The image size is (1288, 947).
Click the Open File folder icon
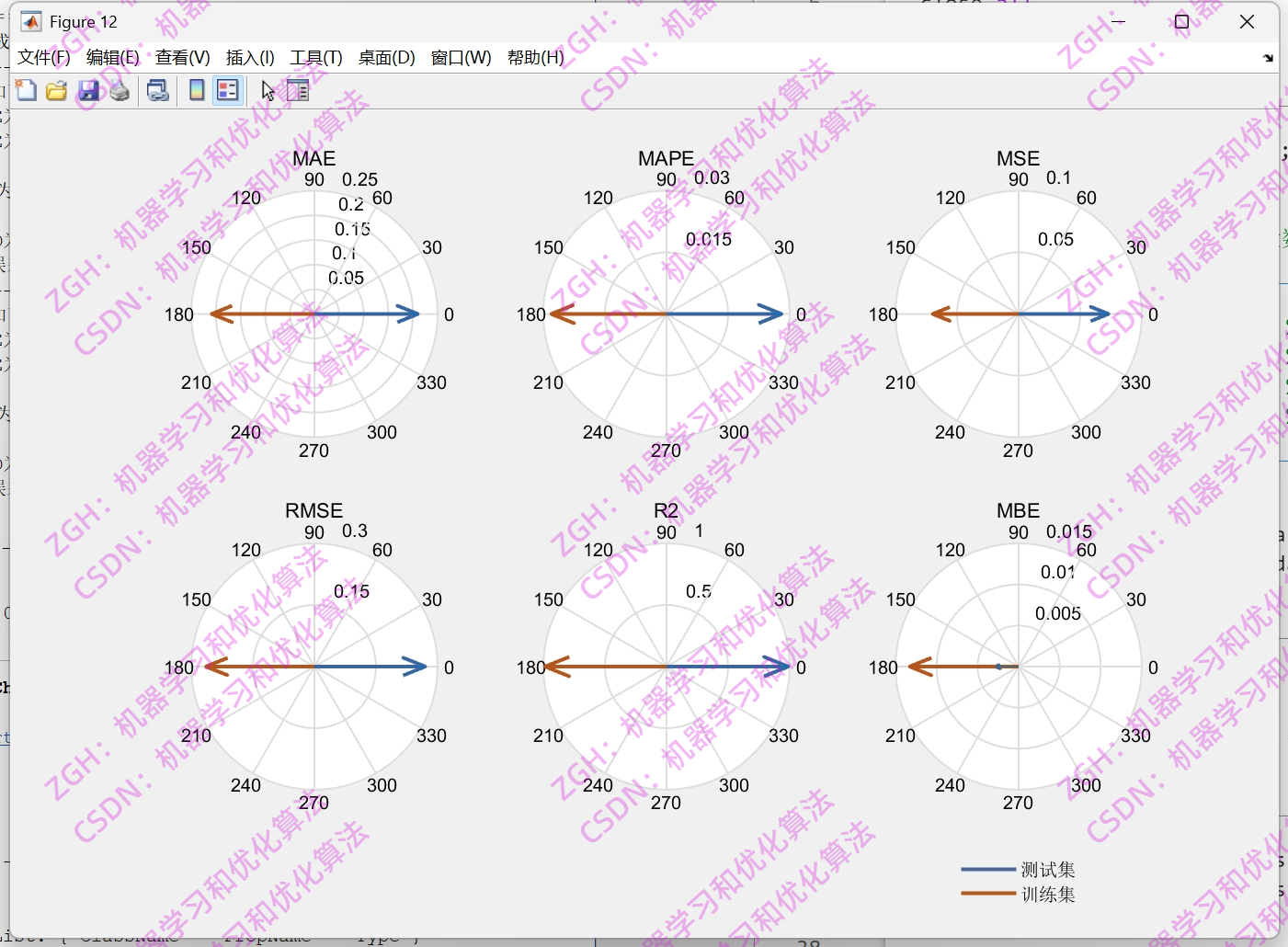[57, 90]
